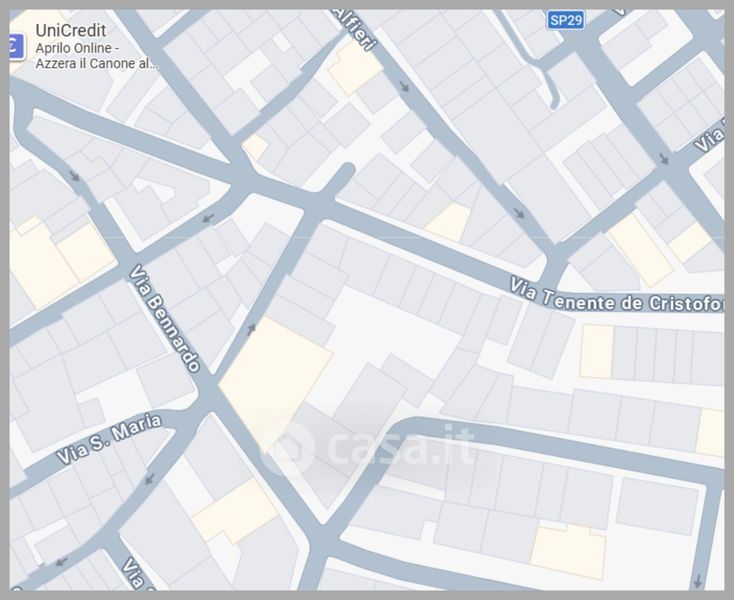The image size is (734, 600).
Task: Open the UniCredit place label
Action: [70, 30]
